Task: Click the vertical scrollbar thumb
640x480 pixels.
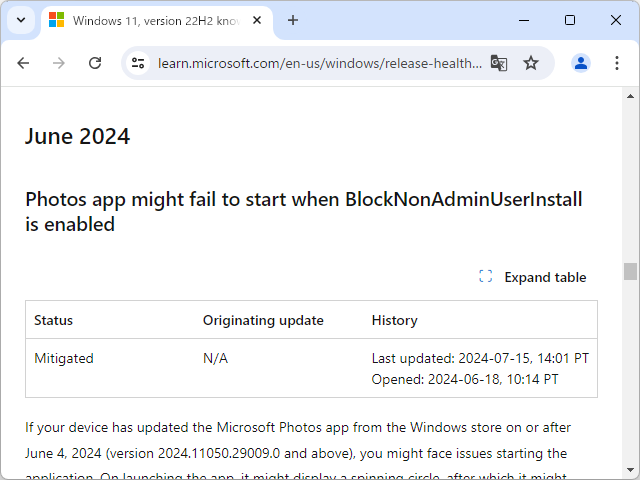Action: coord(630,272)
